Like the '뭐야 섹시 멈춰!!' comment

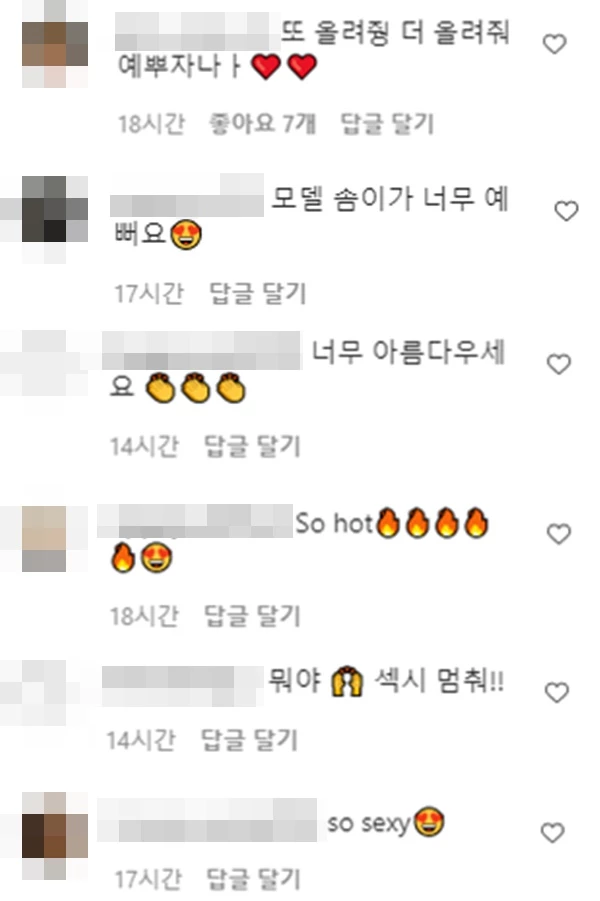click(x=556, y=692)
